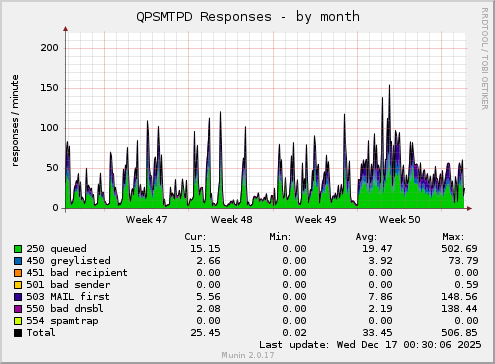The width and height of the screenshot is (495, 364).
Task: Click the 250 queued average value 19.47
Action: pos(377,249)
